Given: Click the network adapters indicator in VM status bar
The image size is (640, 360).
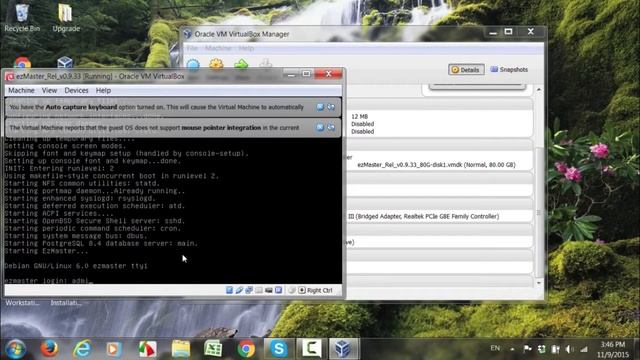Looking at the screenshot, I should pos(249,290).
